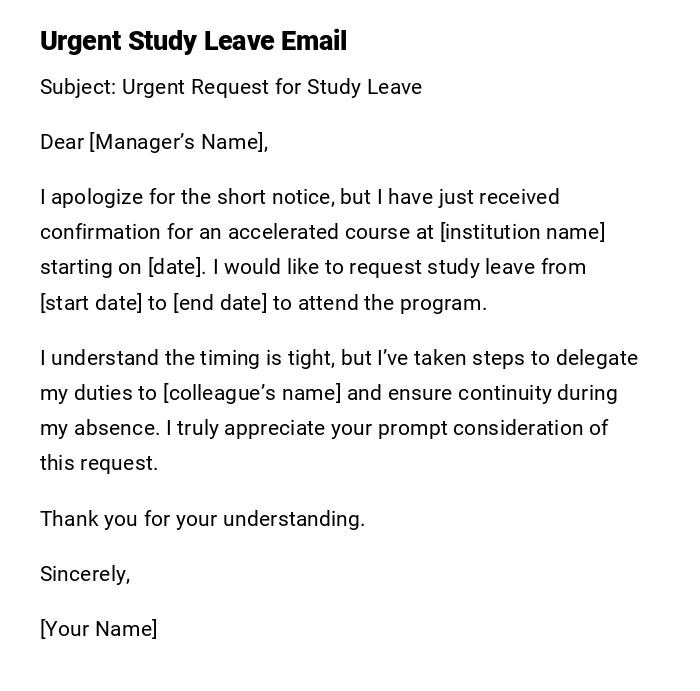Click the Subject line text
The height and width of the screenshot is (691, 700).
[231, 87]
